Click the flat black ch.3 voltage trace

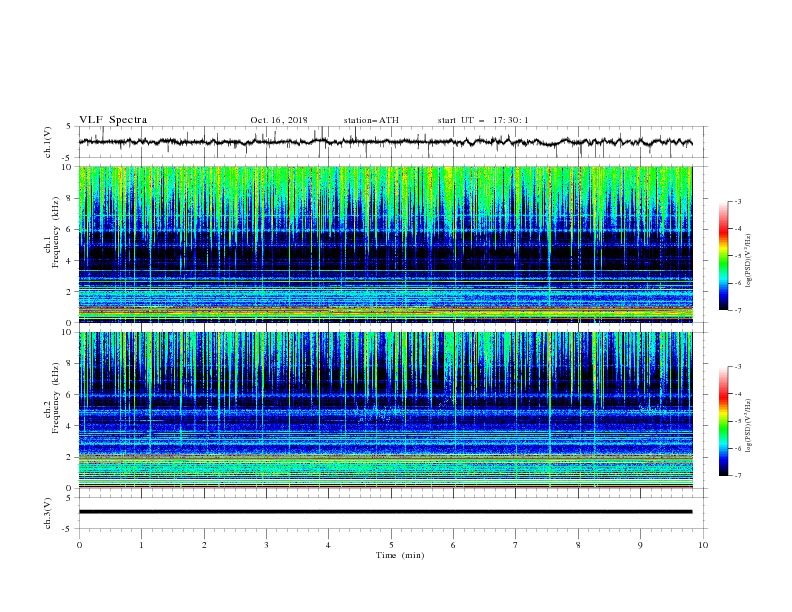tap(385, 512)
